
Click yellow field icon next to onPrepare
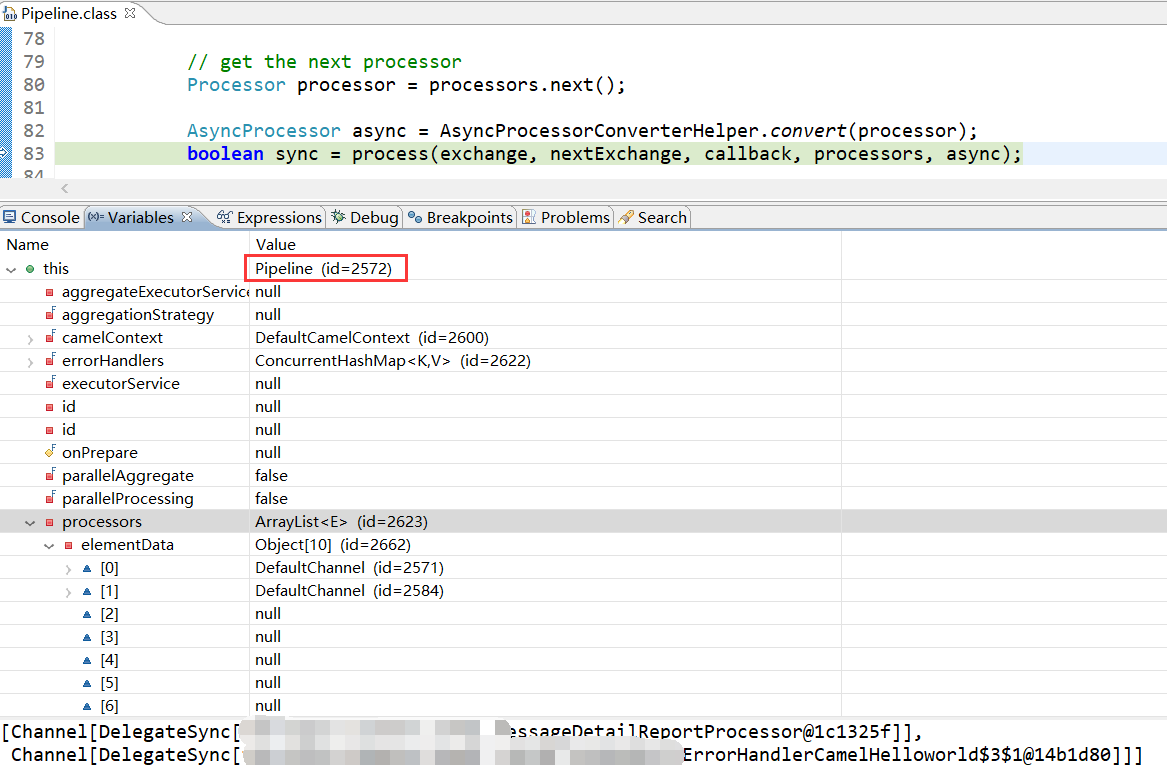pyautogui.click(x=50, y=452)
